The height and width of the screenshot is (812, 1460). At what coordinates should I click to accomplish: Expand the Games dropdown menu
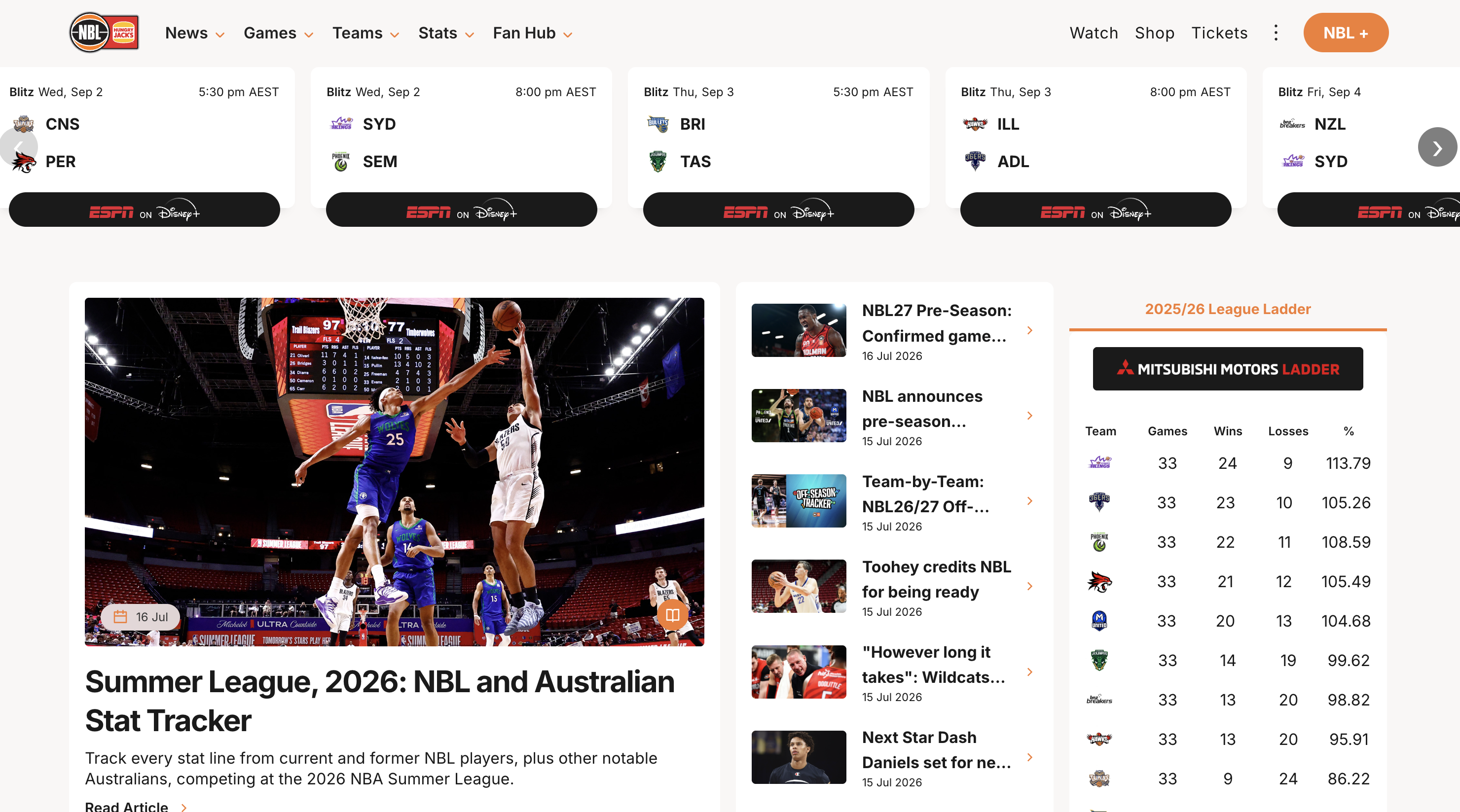pos(278,33)
